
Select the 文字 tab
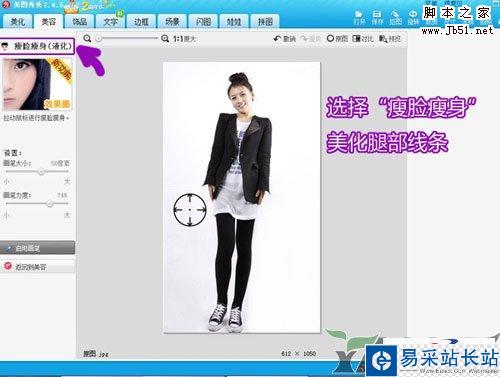click(x=110, y=21)
